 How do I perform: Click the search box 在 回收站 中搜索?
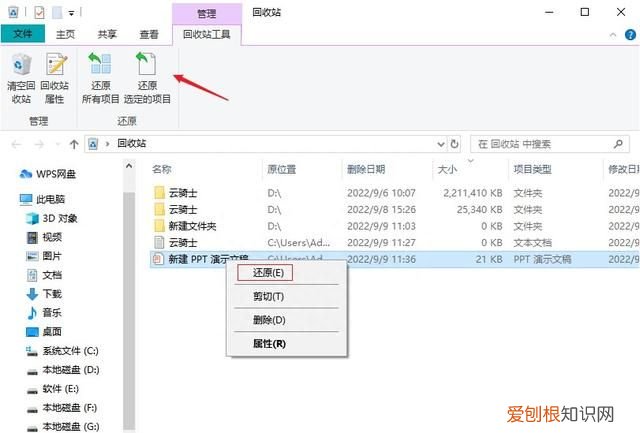pyautogui.click(x=549, y=144)
